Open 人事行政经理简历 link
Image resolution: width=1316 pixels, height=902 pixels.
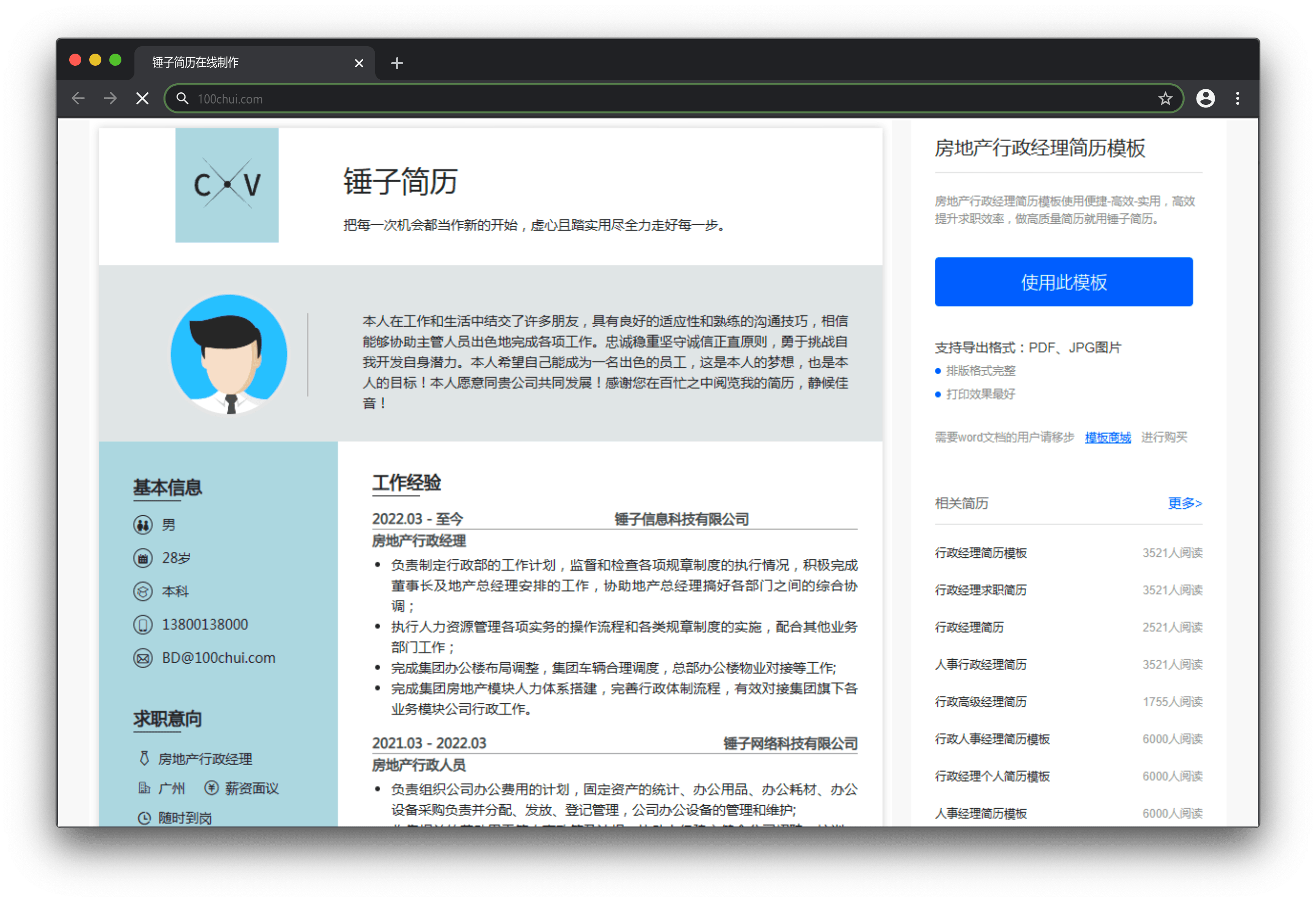click(x=980, y=664)
